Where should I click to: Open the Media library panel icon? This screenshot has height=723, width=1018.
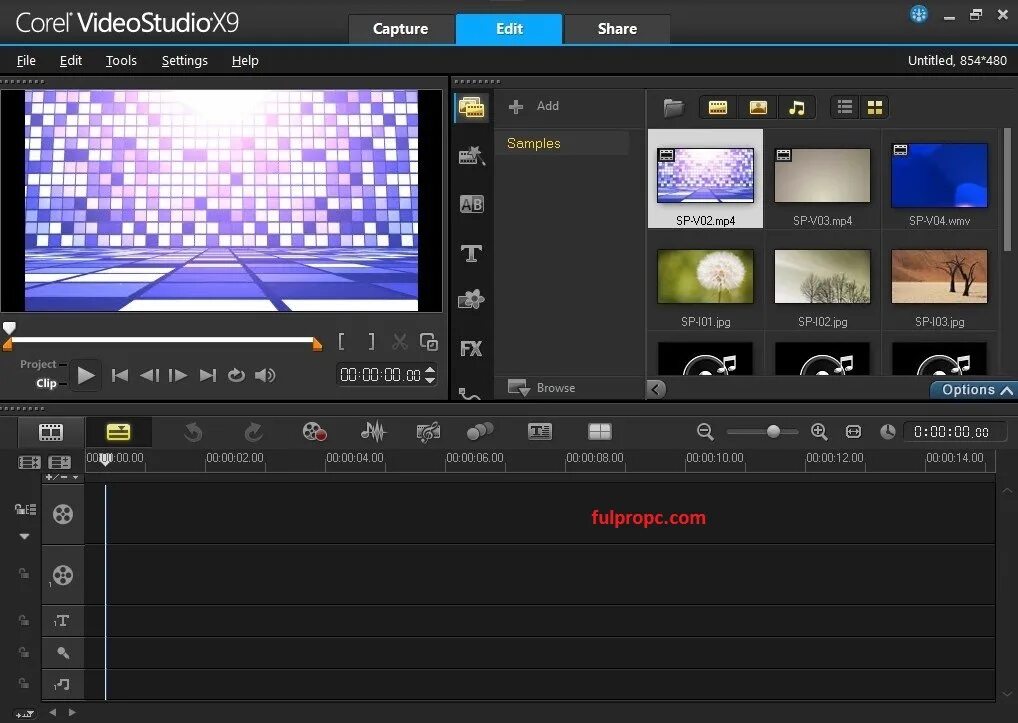[x=471, y=108]
